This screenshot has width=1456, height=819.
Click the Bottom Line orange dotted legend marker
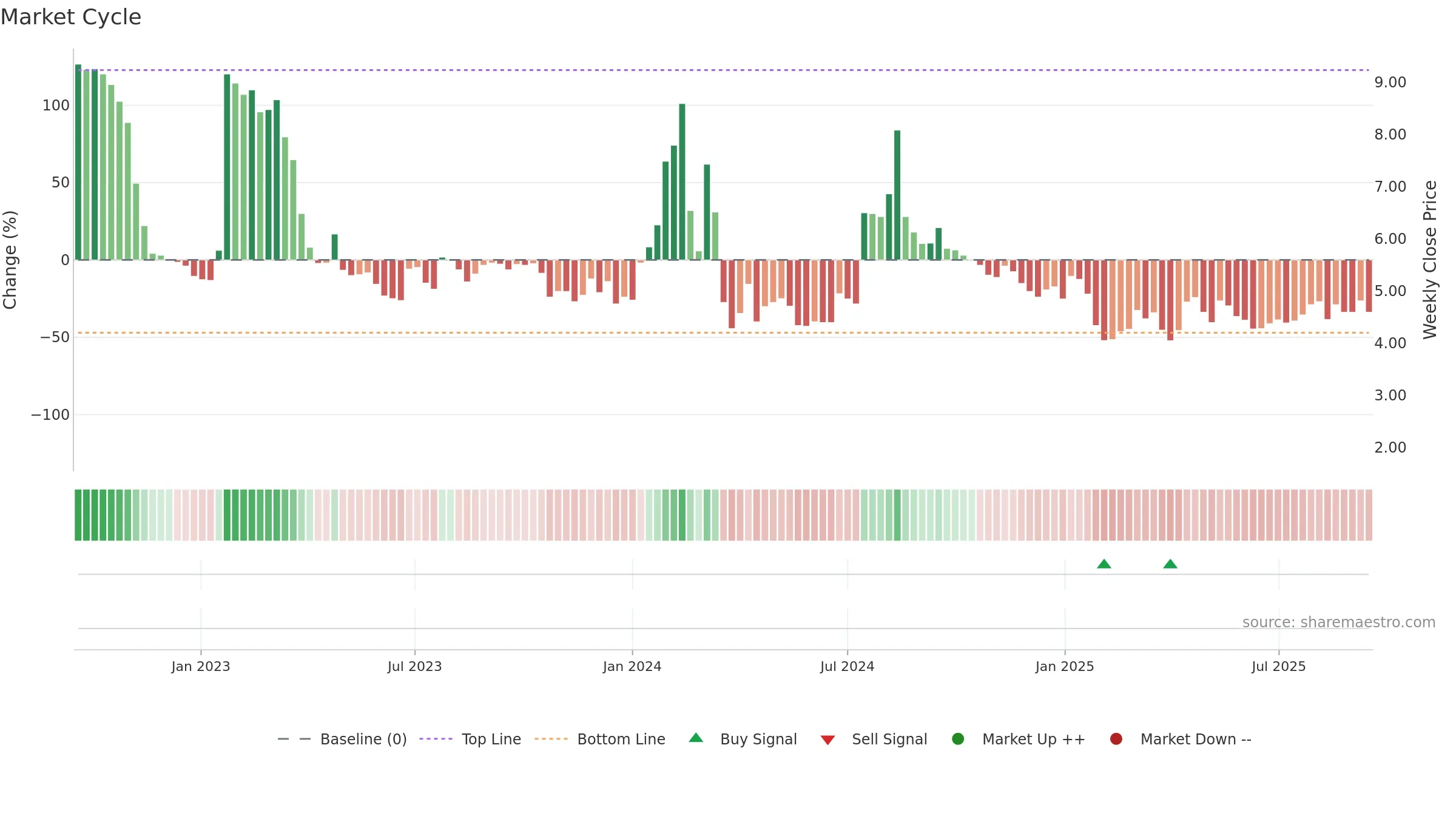551,739
